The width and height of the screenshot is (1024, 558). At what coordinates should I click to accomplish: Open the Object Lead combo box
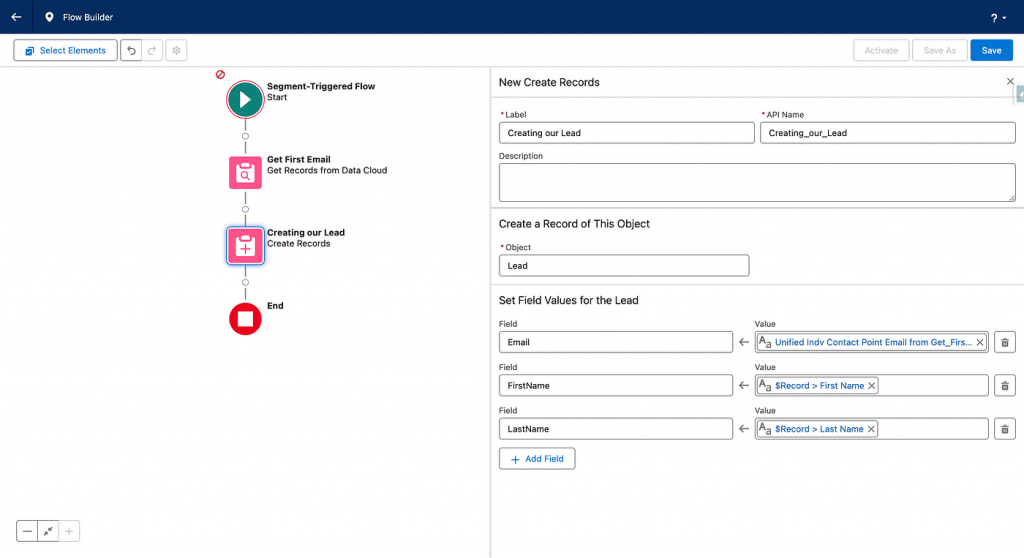[623, 266]
